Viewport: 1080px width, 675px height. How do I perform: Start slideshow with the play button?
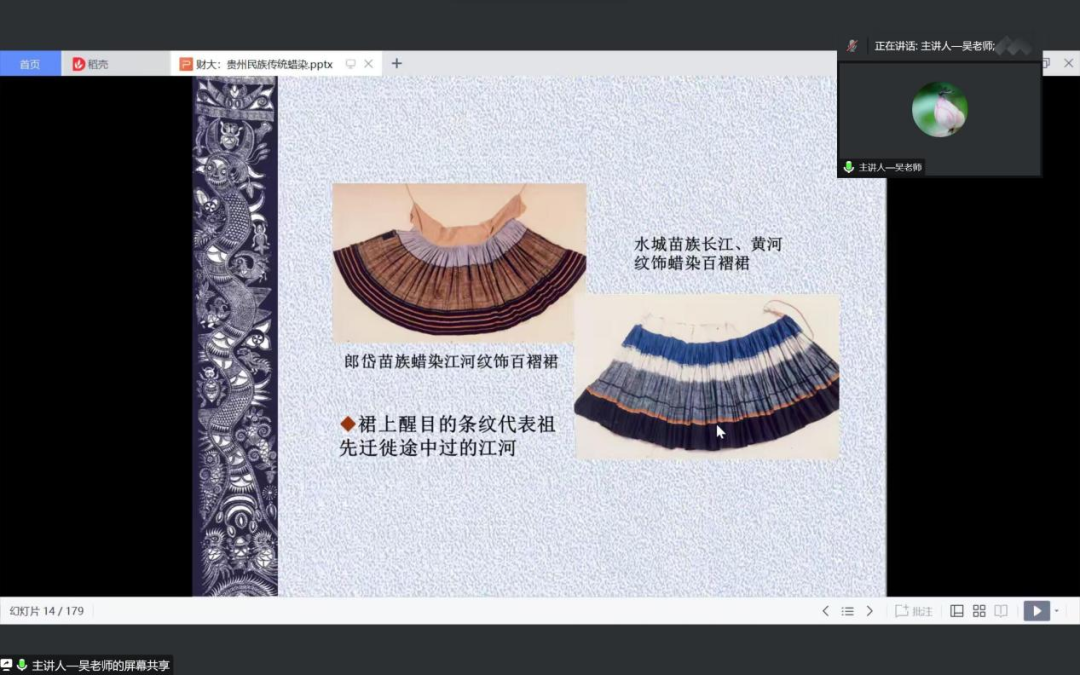pyautogui.click(x=1036, y=611)
